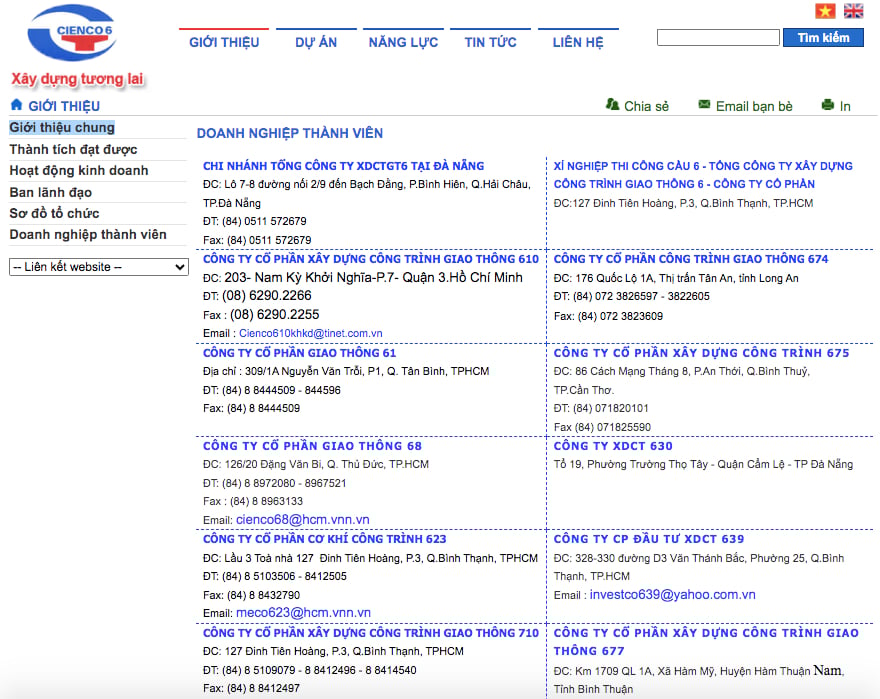Switch language with the Vietnamese flag icon

coord(825,11)
